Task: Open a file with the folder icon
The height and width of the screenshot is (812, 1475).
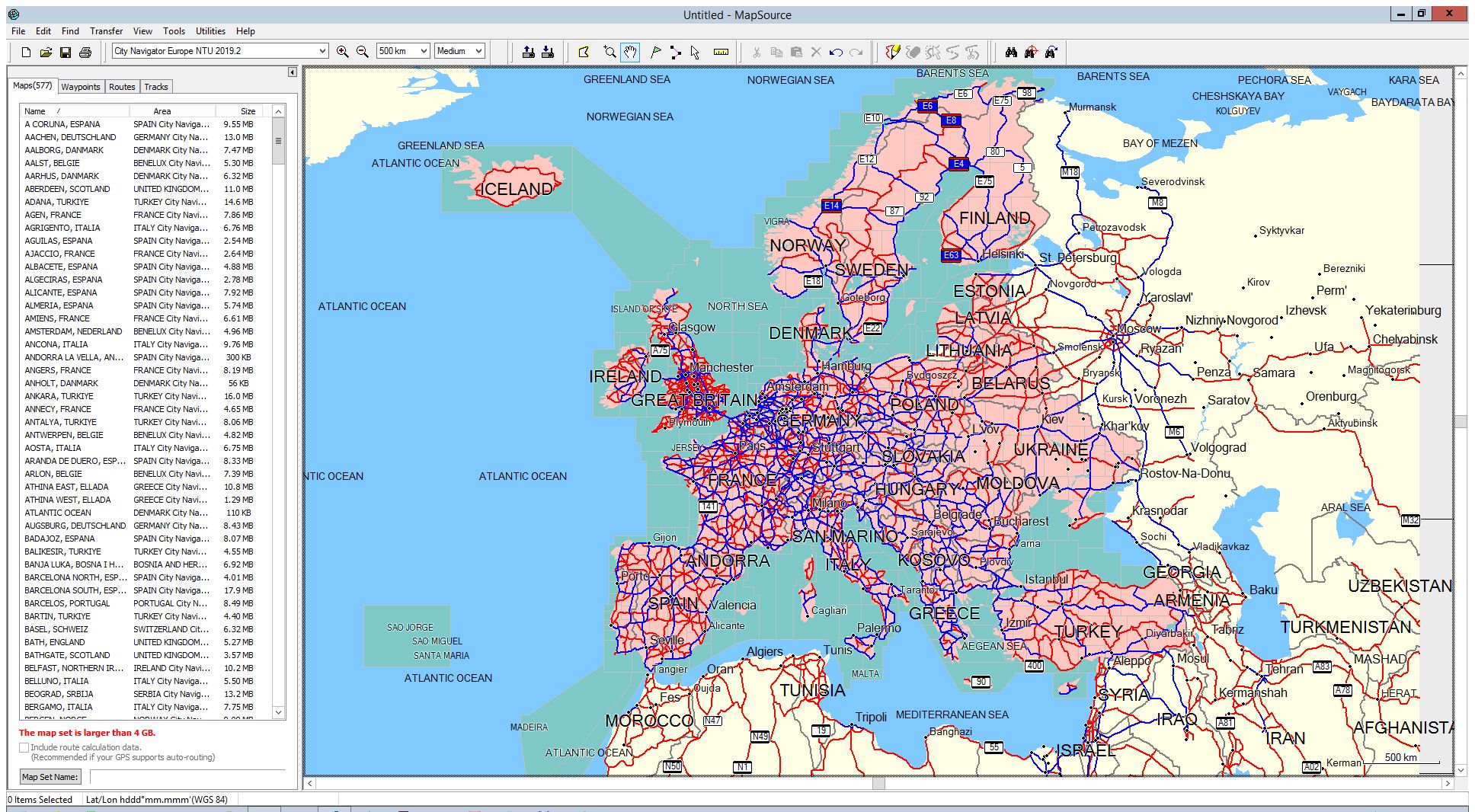Action: point(46,52)
